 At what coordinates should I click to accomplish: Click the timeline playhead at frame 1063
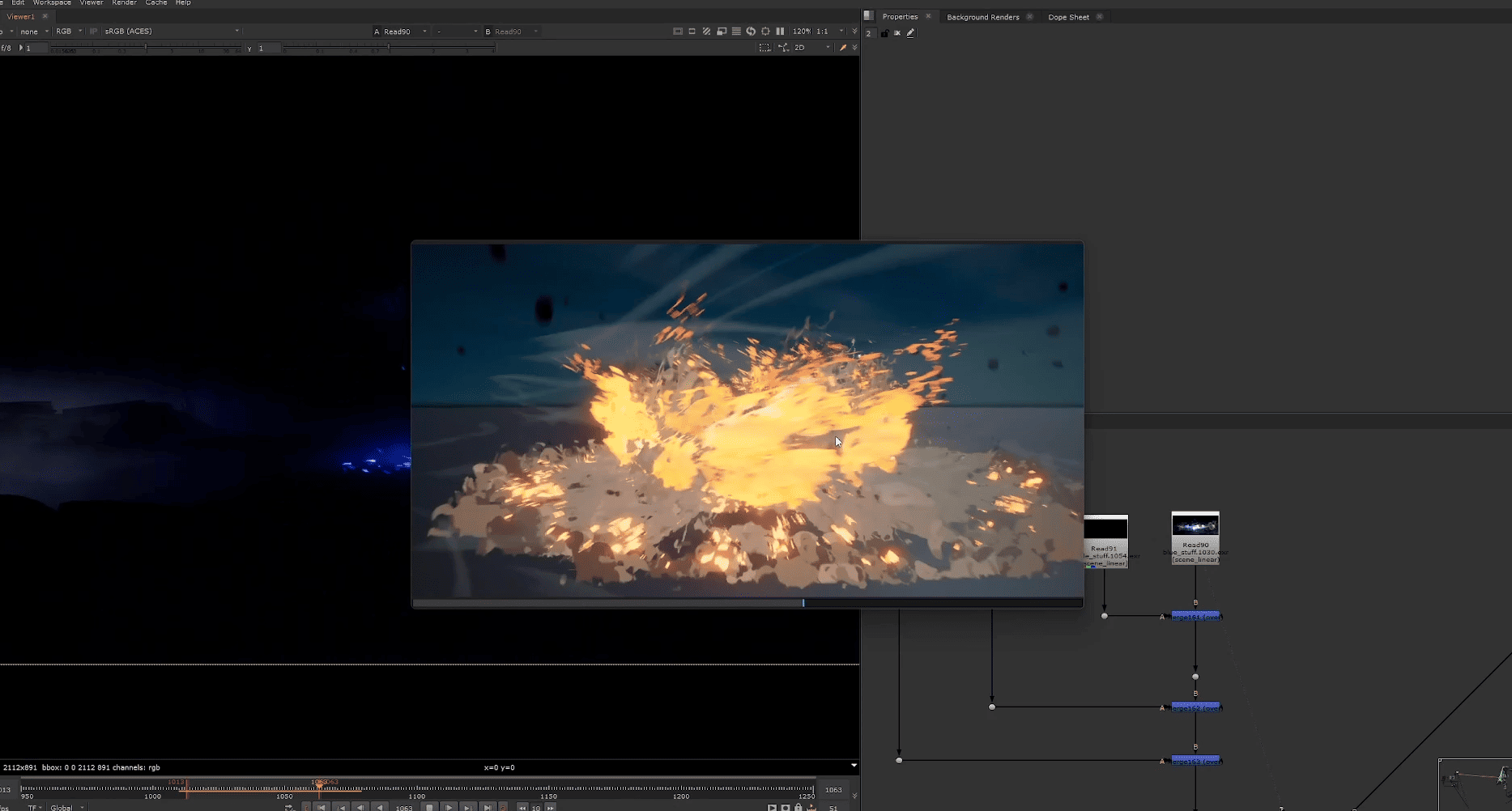pyautogui.click(x=319, y=788)
